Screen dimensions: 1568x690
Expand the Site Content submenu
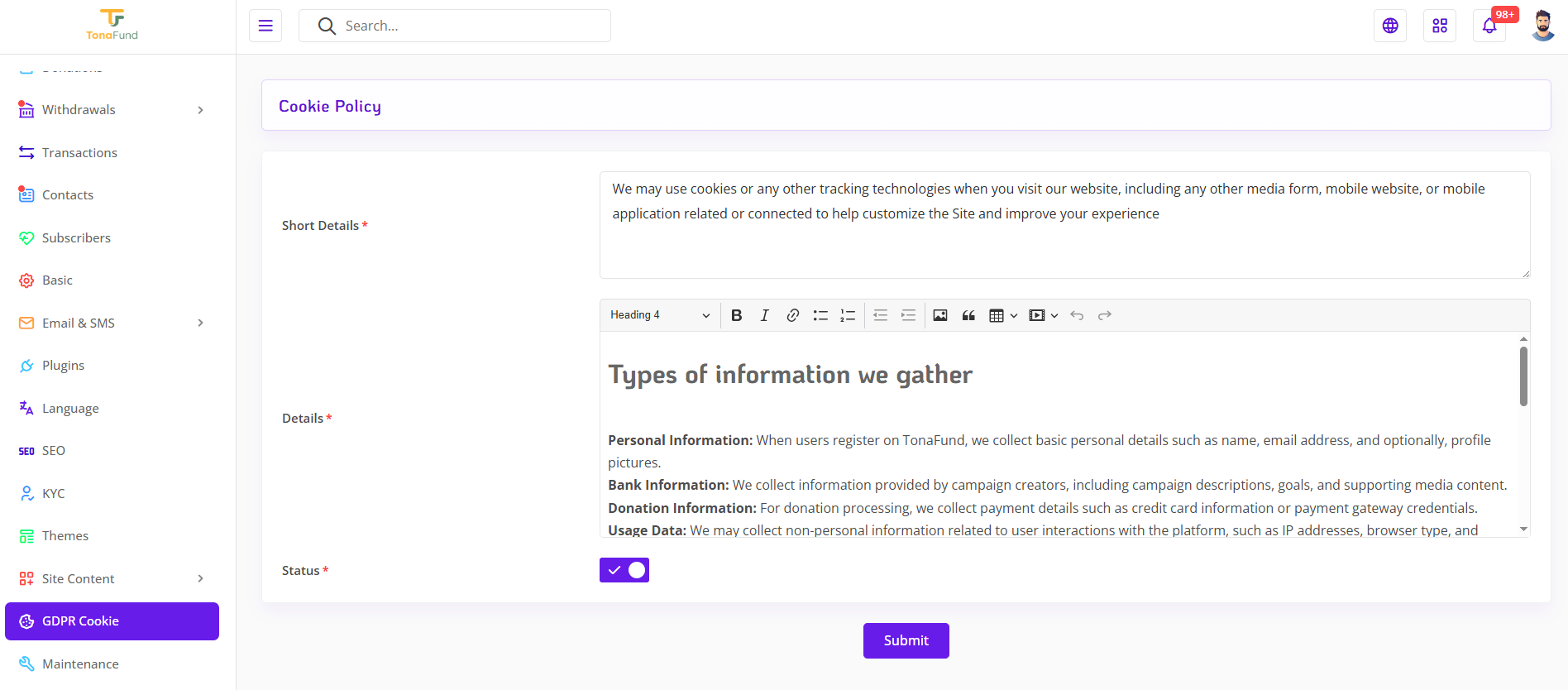(x=112, y=578)
